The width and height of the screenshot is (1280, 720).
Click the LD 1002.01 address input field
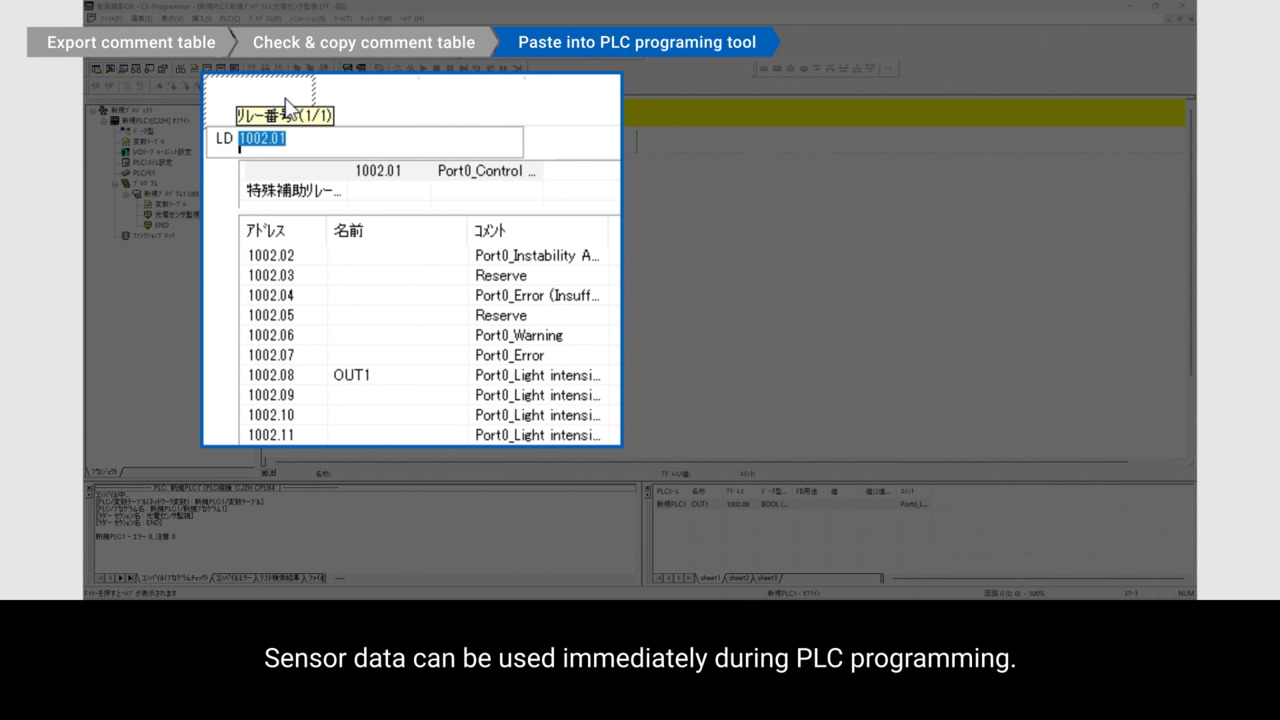[x=378, y=140]
